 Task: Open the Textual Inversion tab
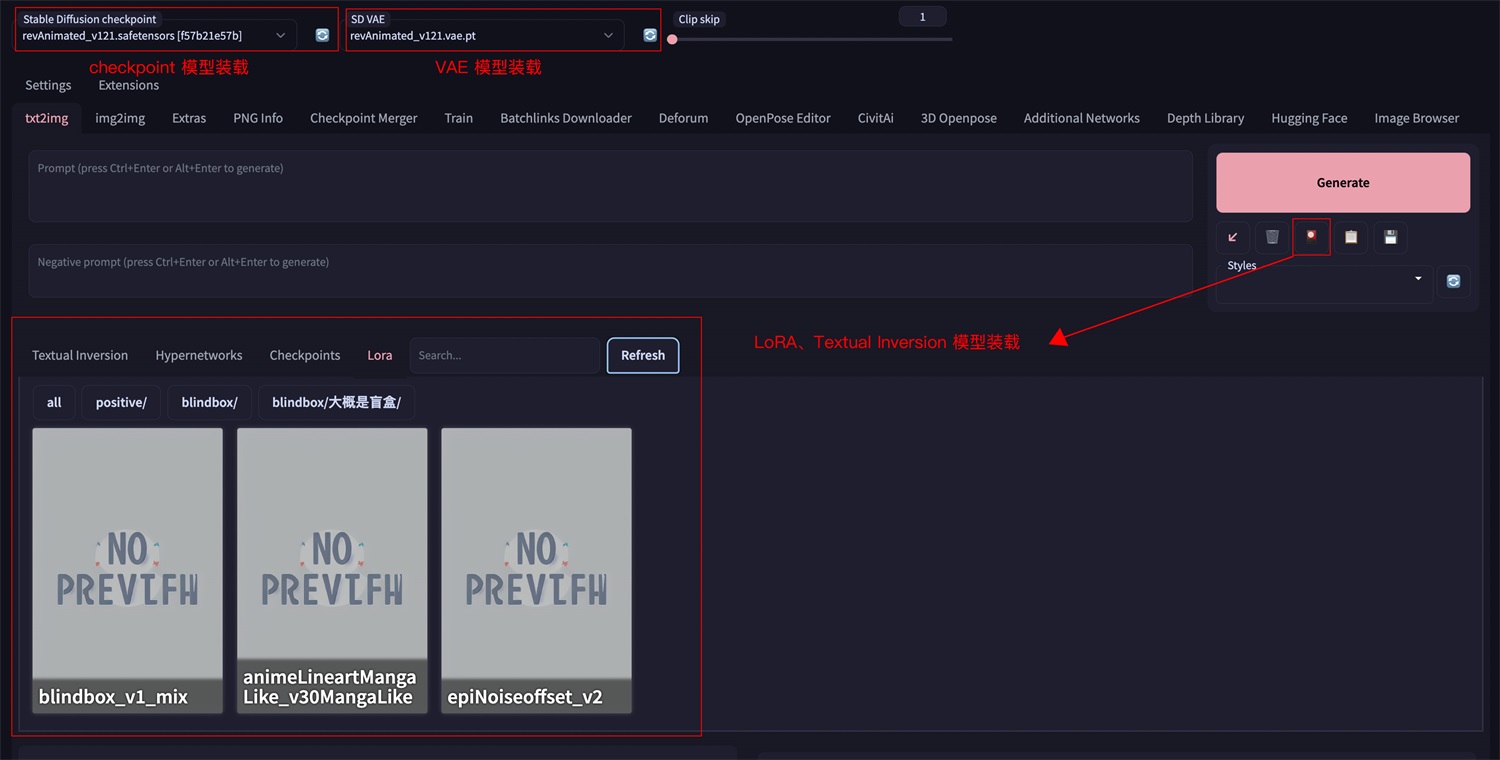click(80, 355)
